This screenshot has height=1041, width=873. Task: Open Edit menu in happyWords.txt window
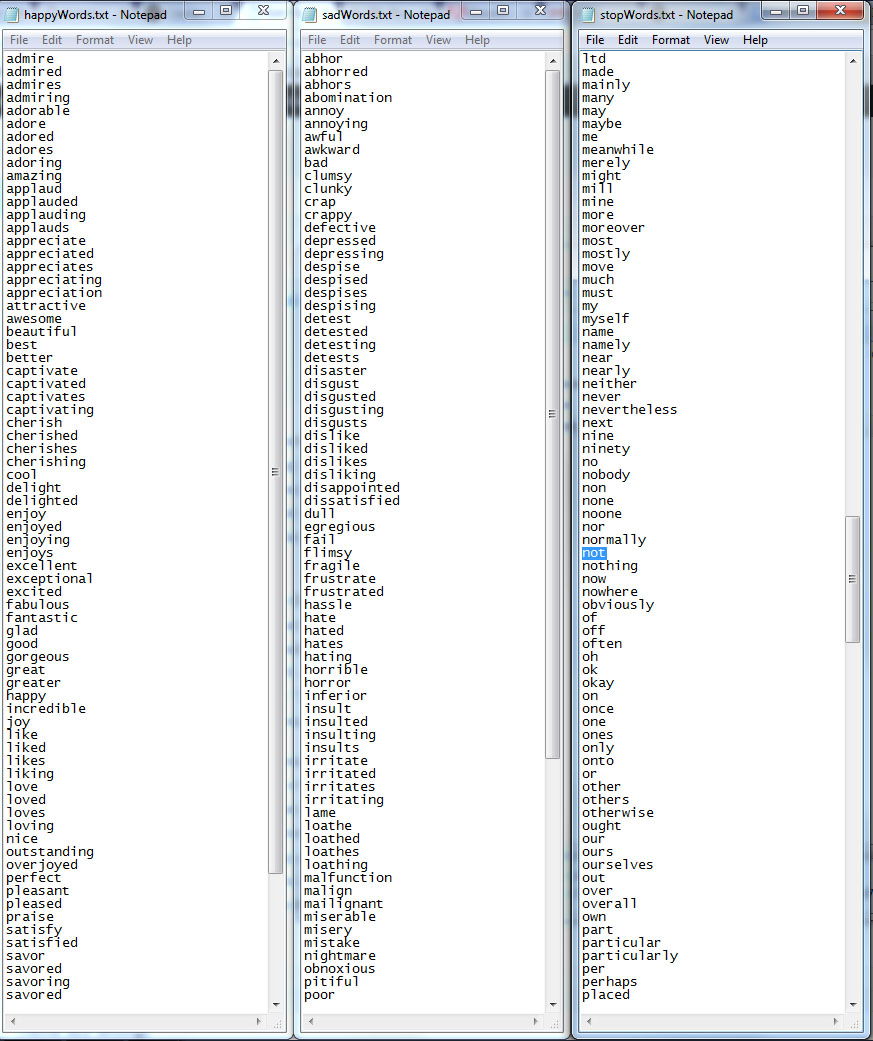click(x=52, y=40)
